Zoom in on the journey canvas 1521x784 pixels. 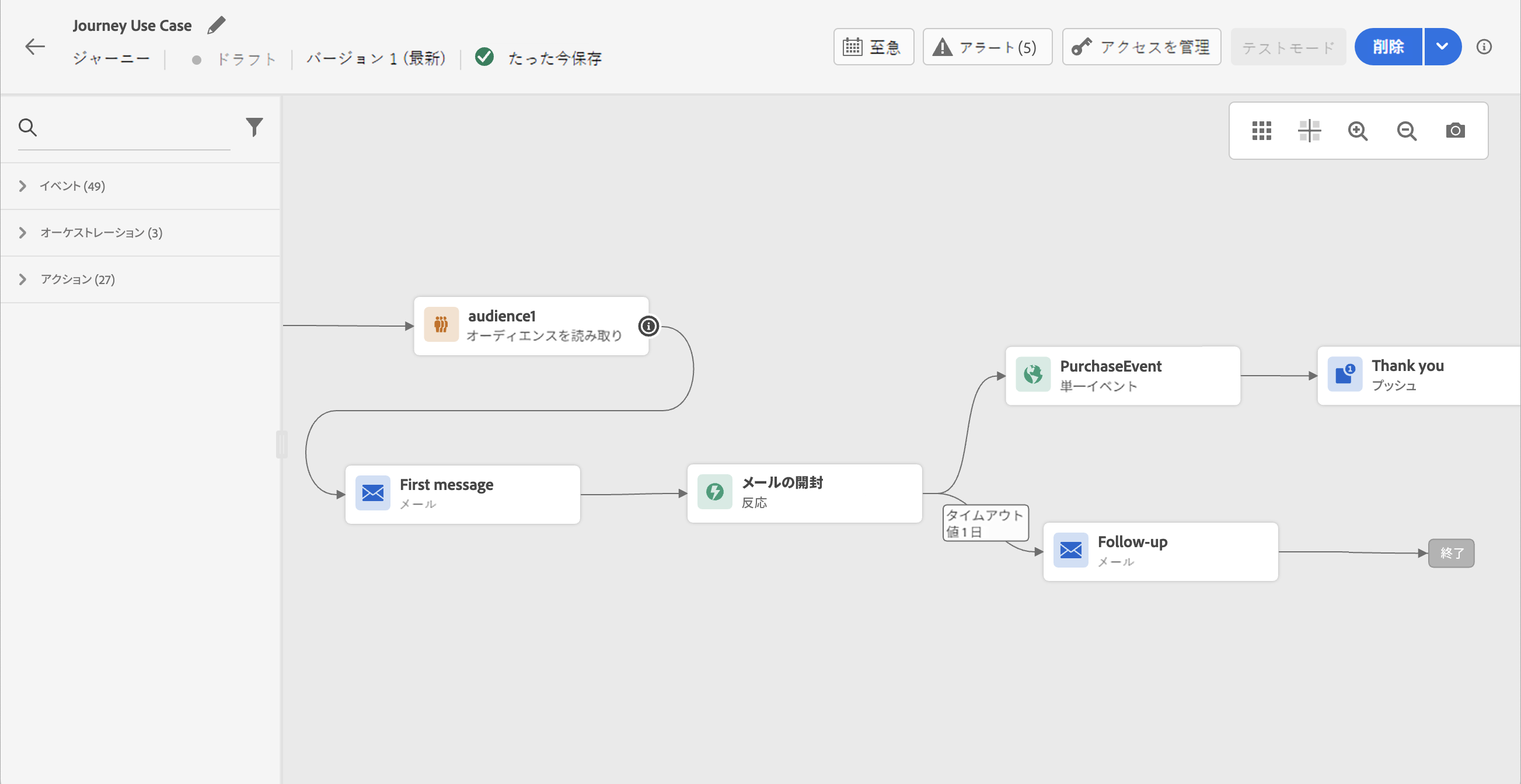(1358, 130)
